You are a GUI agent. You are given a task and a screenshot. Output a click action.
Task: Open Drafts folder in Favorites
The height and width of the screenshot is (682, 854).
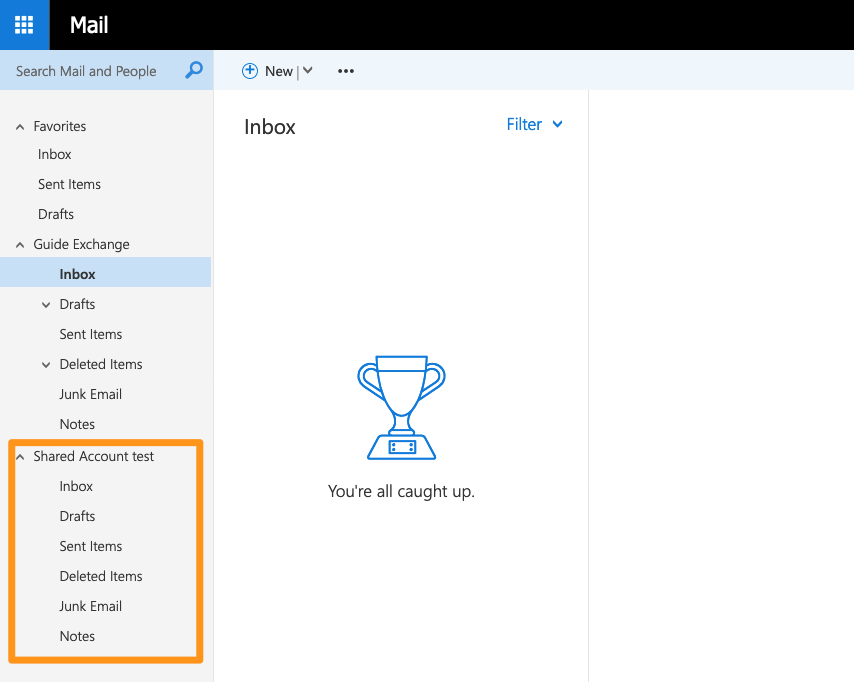pos(56,214)
